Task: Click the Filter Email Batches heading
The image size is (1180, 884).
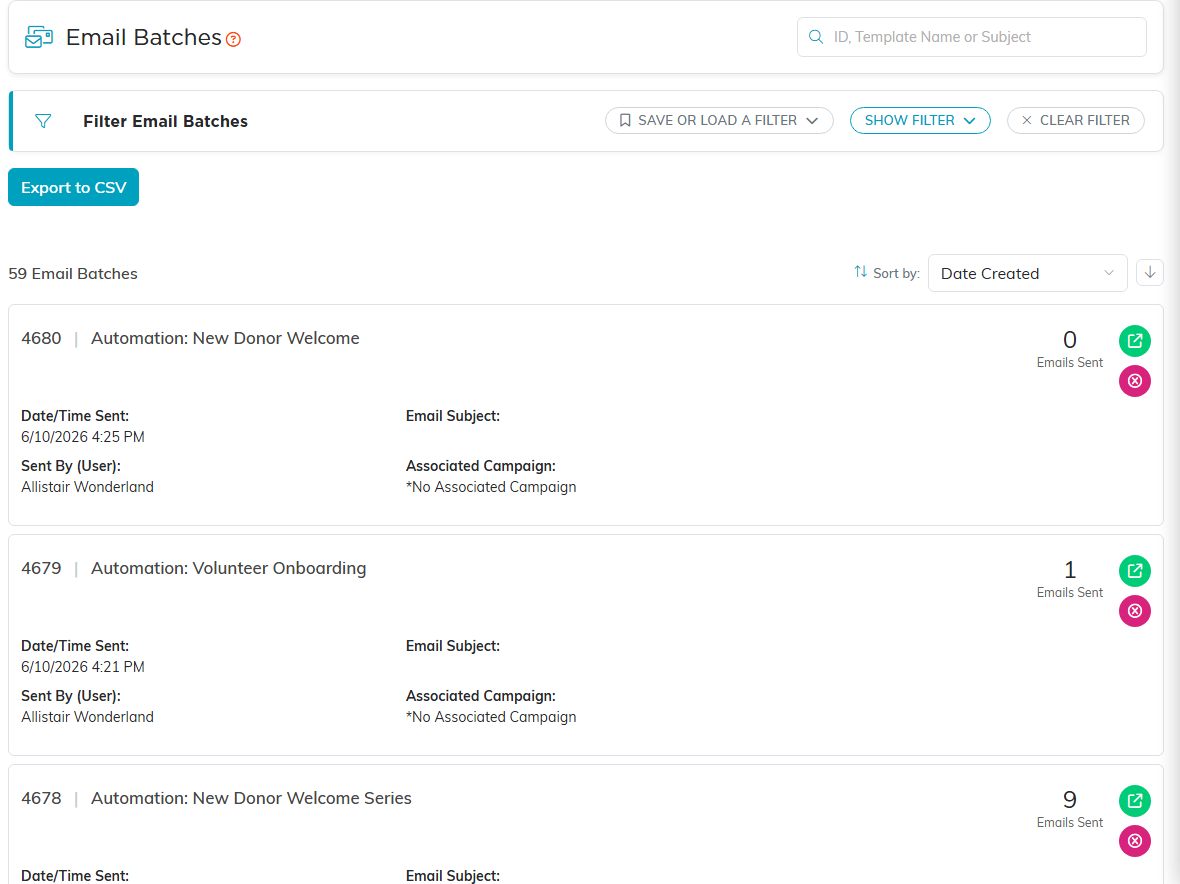Action: click(x=166, y=121)
